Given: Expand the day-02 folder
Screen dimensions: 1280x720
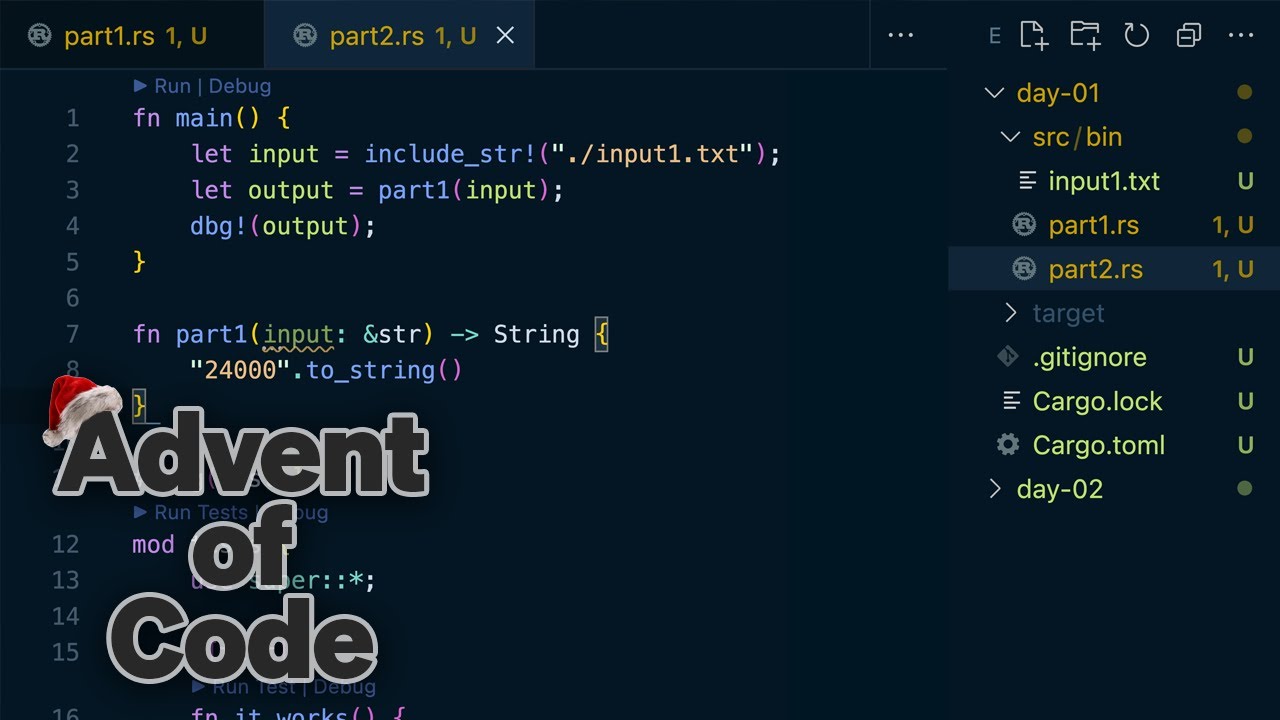Looking at the screenshot, I should [994, 489].
